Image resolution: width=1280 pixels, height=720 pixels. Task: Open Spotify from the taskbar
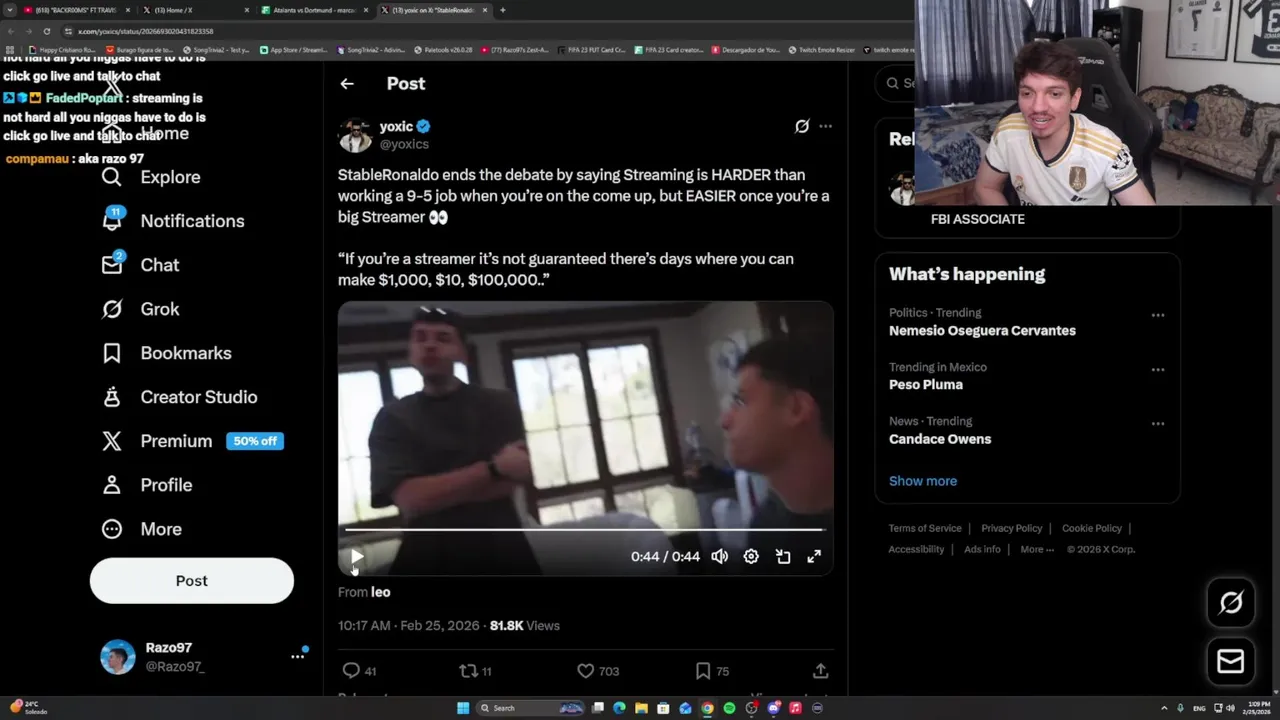click(729, 708)
